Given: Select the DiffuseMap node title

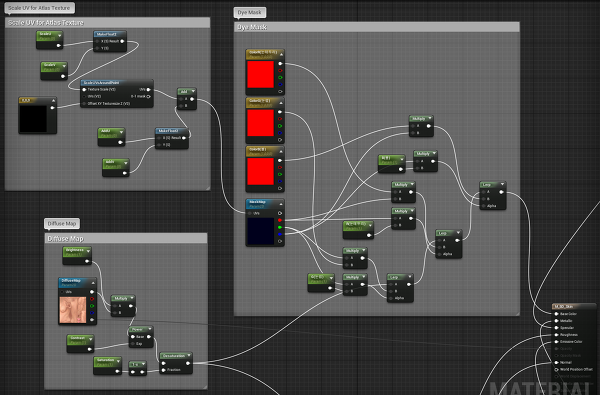Looking at the screenshot, I should pos(71,281).
